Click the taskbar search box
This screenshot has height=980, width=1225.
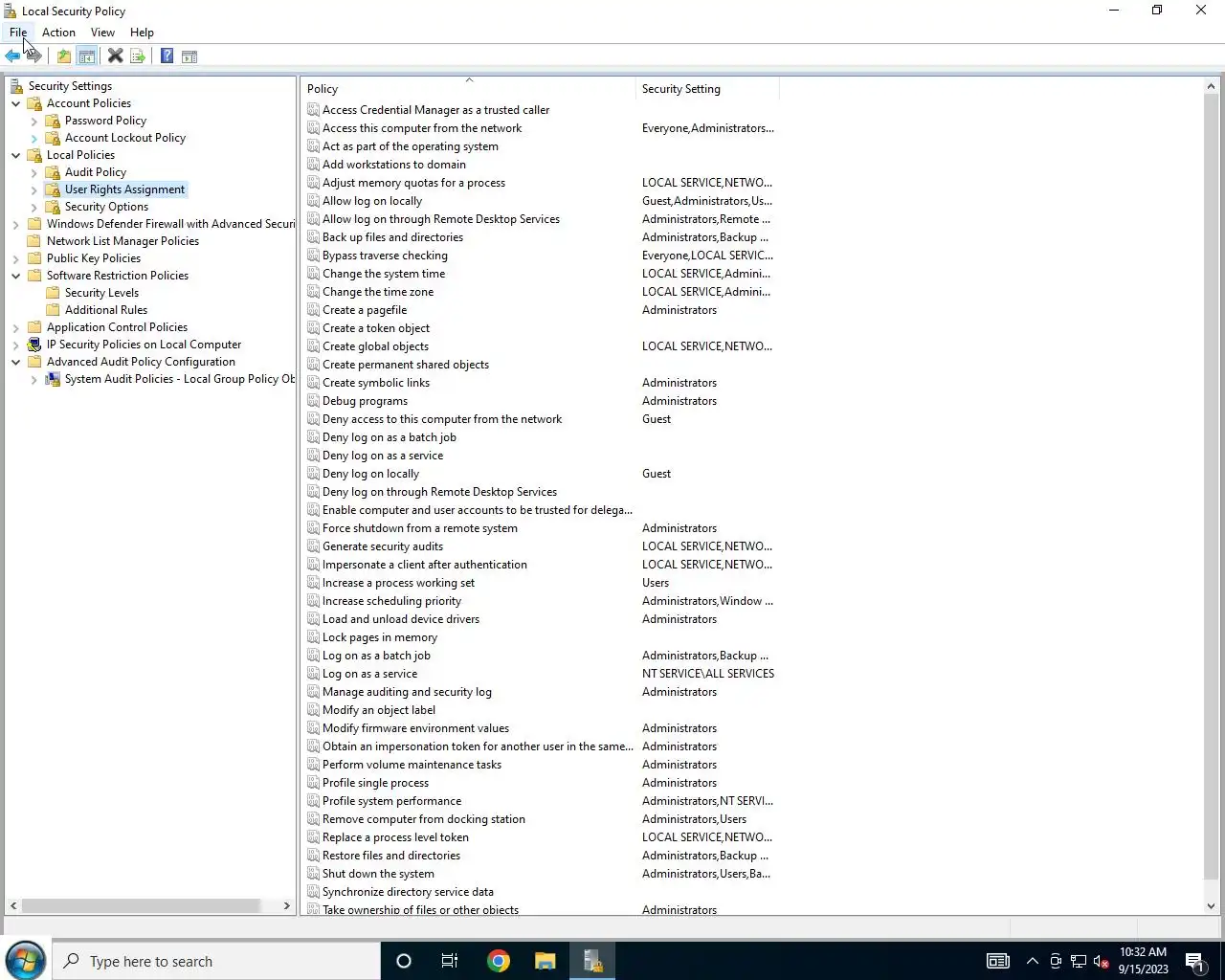[x=216, y=961]
